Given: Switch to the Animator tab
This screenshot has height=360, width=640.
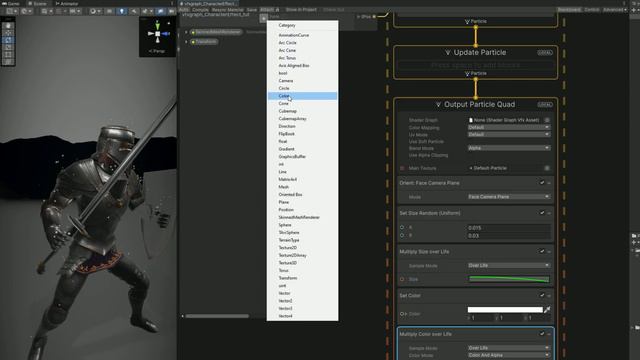Looking at the screenshot, I should tap(67, 3).
